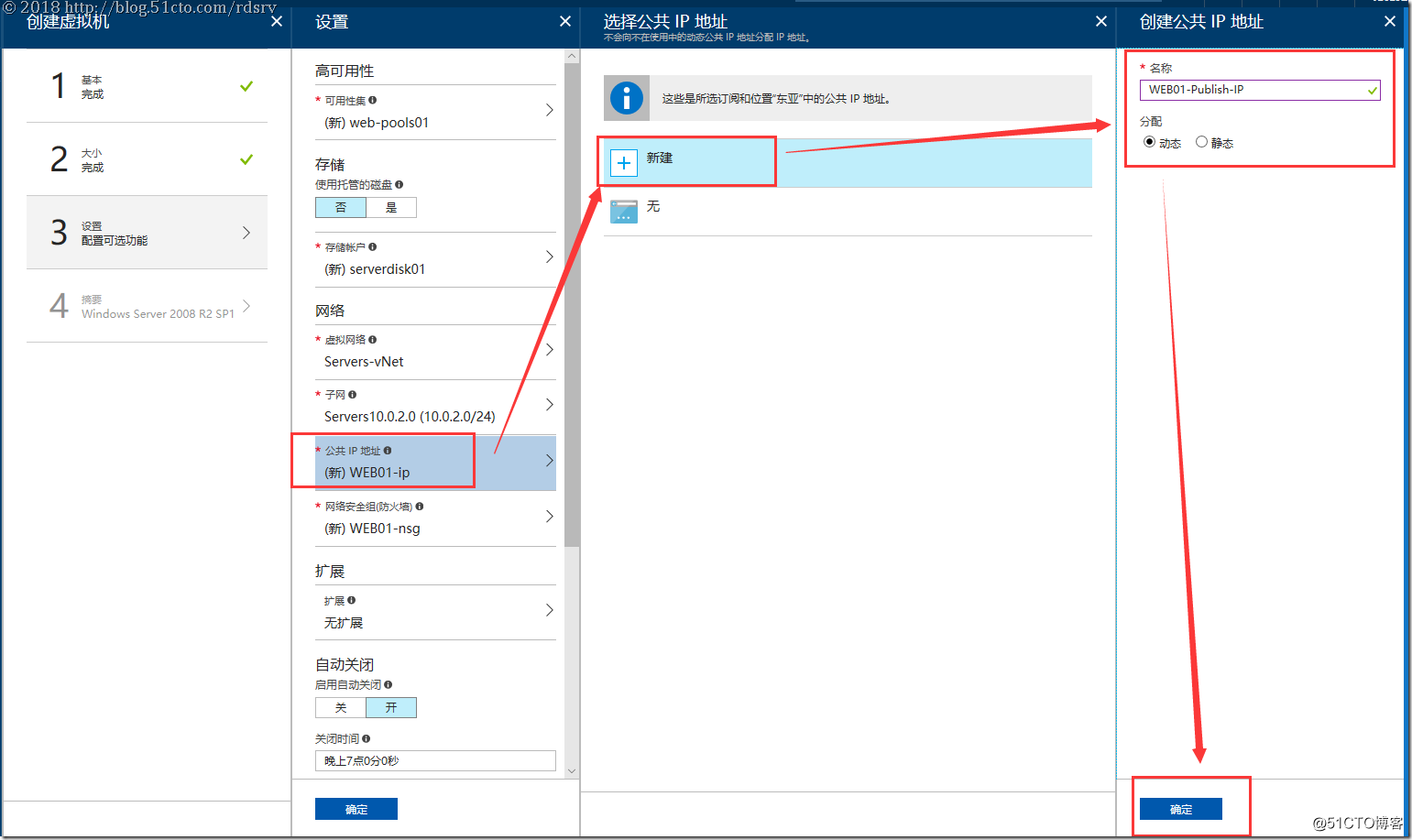
Task: Click settings scrollbar down arrow
Action: pyautogui.click(x=572, y=771)
